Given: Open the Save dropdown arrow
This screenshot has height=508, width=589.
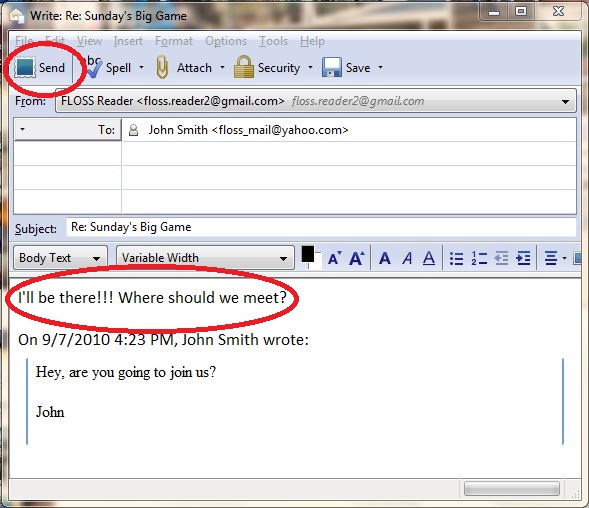Looking at the screenshot, I should point(381,68).
